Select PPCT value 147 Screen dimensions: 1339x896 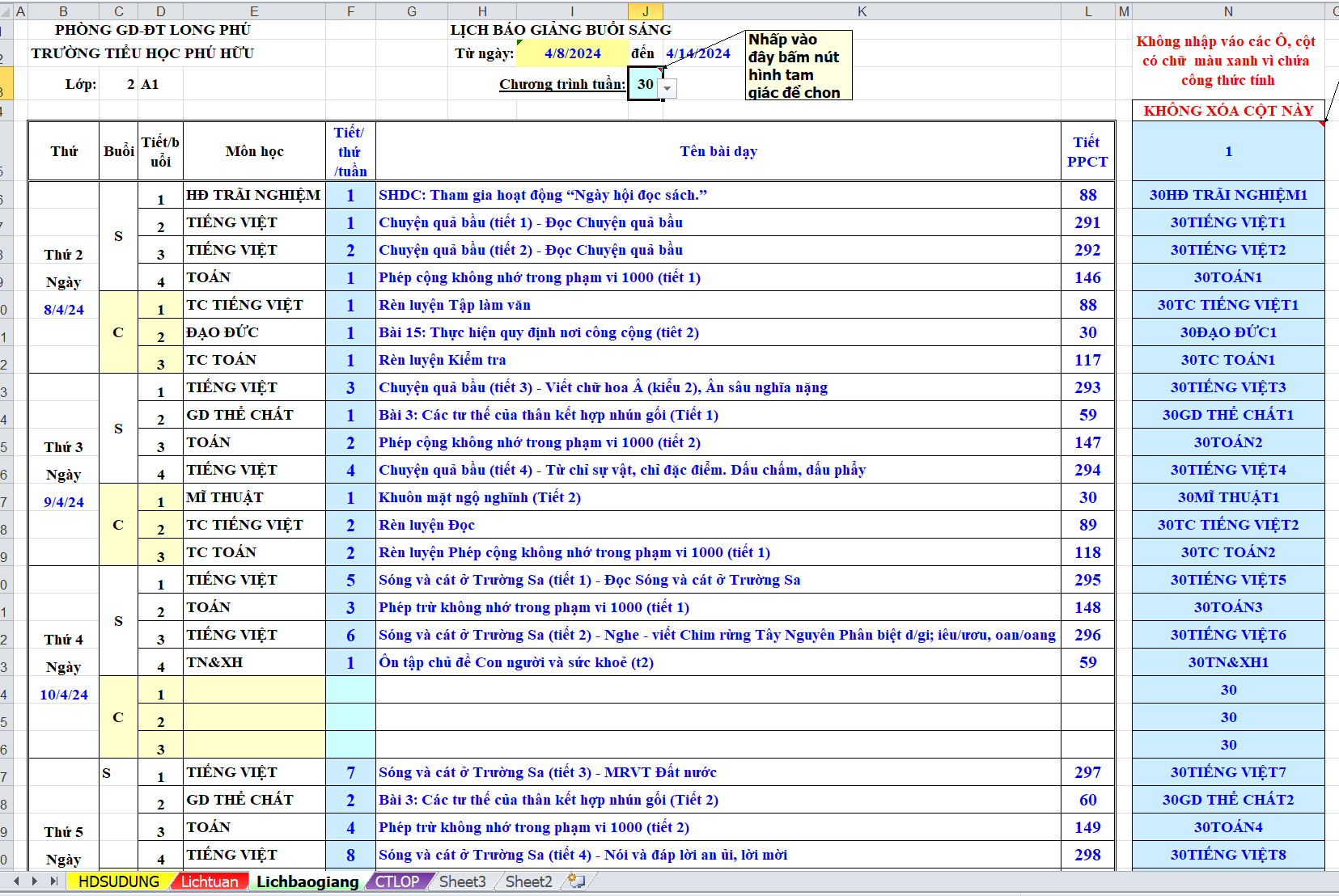tap(1087, 442)
